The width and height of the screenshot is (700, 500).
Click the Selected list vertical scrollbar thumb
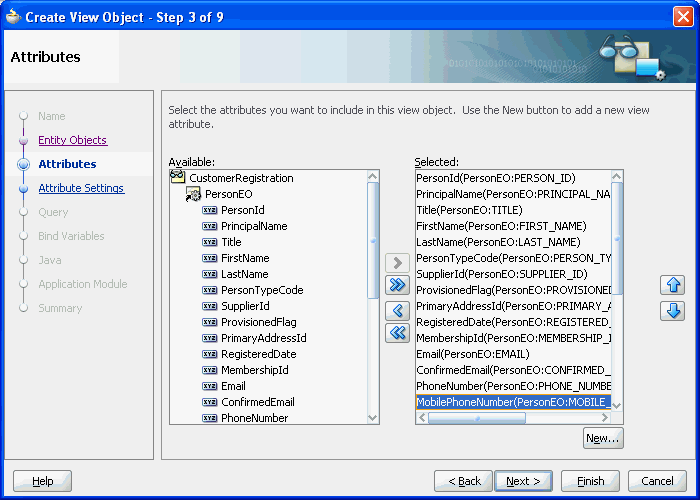coord(617,238)
